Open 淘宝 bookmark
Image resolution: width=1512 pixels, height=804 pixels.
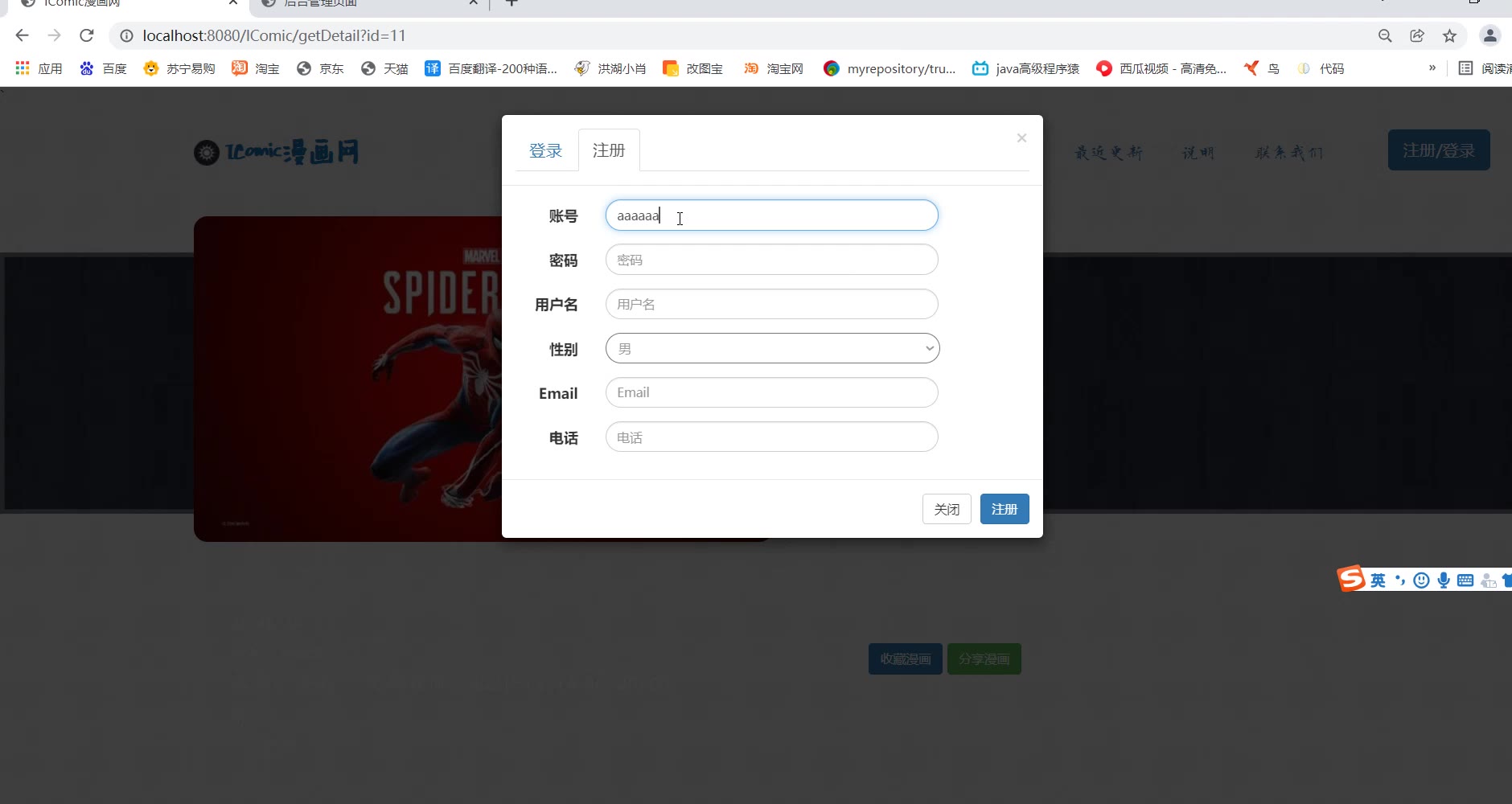click(x=256, y=68)
